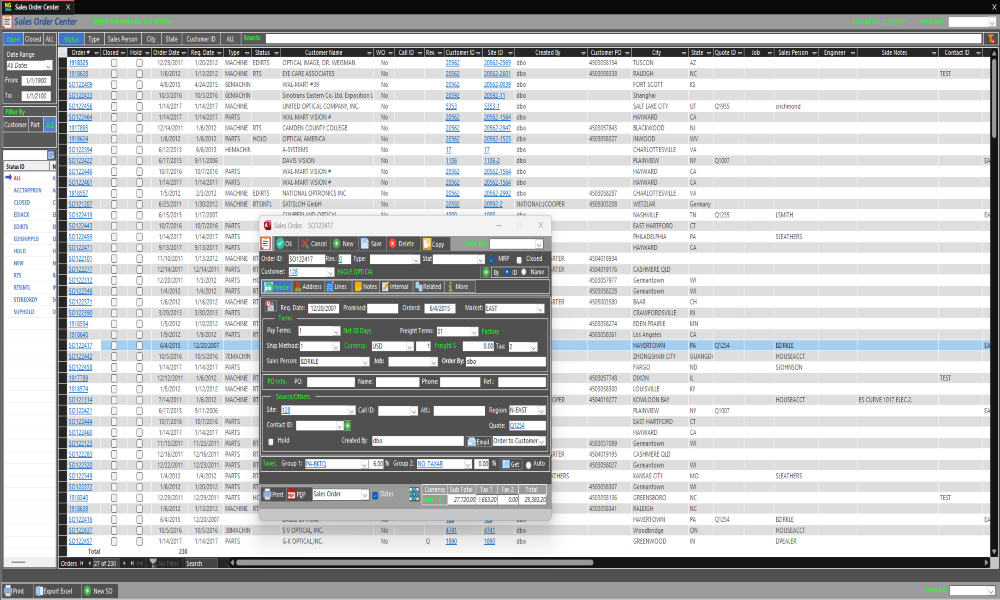Viewport: 1000px width, 600px height.
Task: Export order using the PDF icon
Action: [297, 494]
